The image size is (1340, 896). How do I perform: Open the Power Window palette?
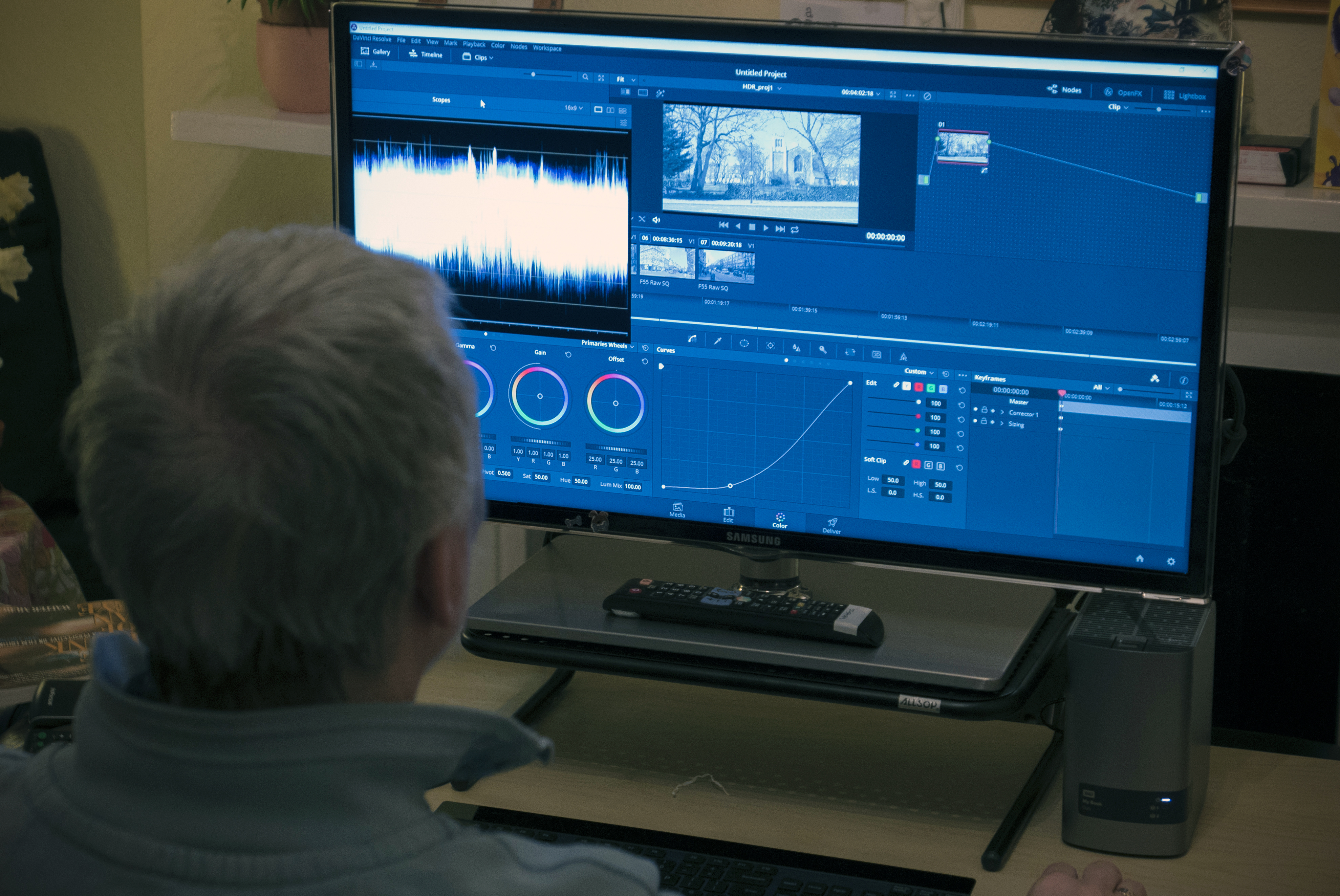click(744, 343)
